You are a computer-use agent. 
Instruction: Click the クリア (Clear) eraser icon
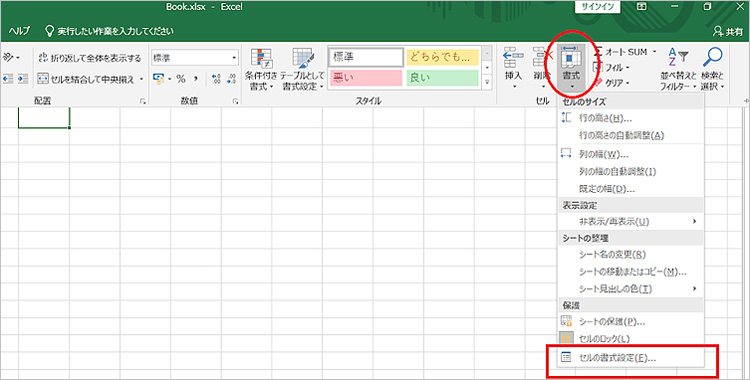pos(598,83)
